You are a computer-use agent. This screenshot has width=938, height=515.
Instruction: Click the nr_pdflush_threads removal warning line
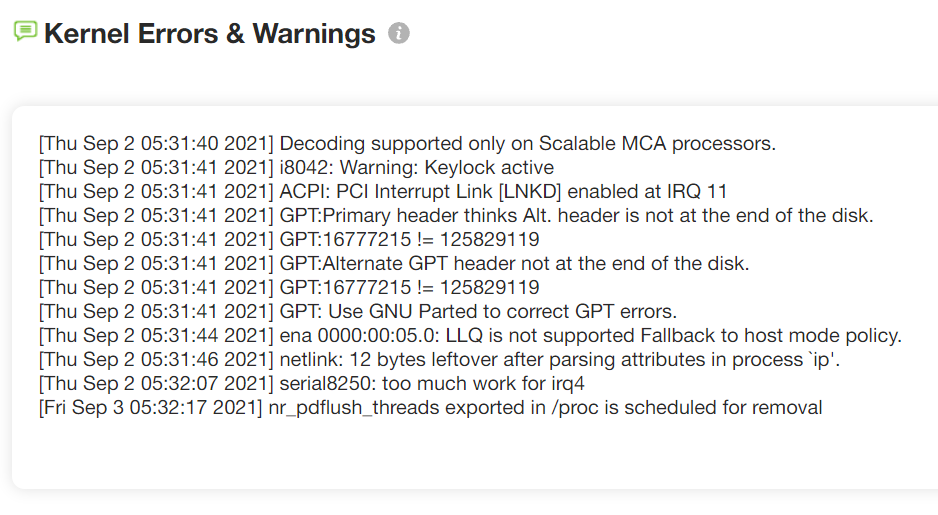coord(431,407)
